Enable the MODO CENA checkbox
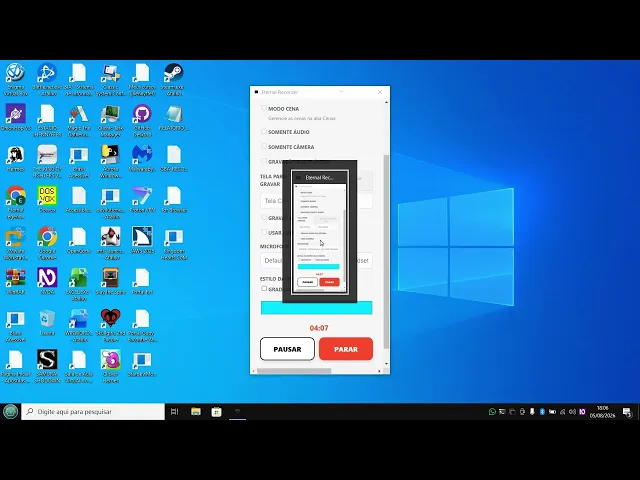640x480 pixels. tap(264, 108)
